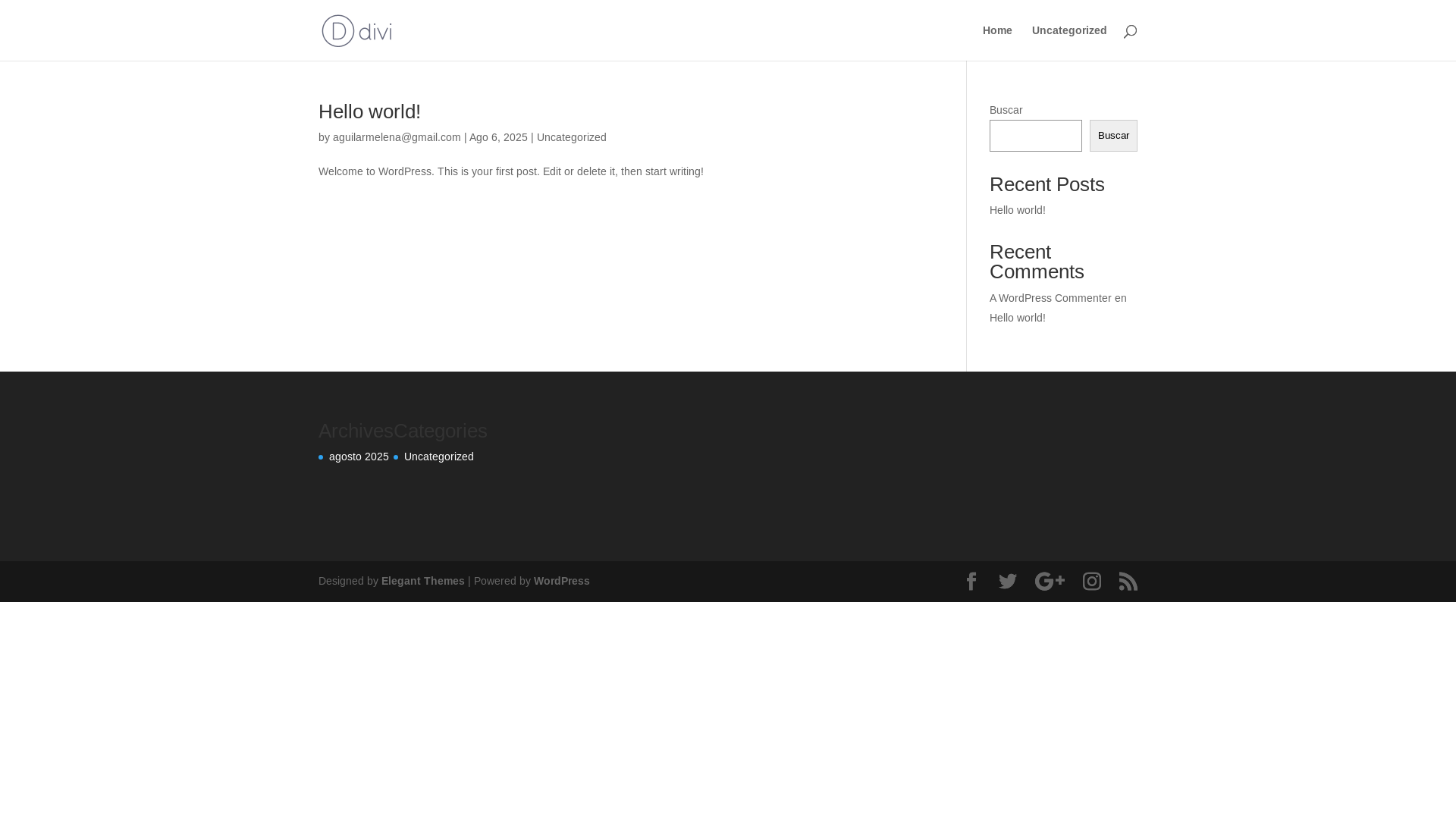Click the post date Ago 6, 2025
1456x819 pixels.
click(x=498, y=137)
